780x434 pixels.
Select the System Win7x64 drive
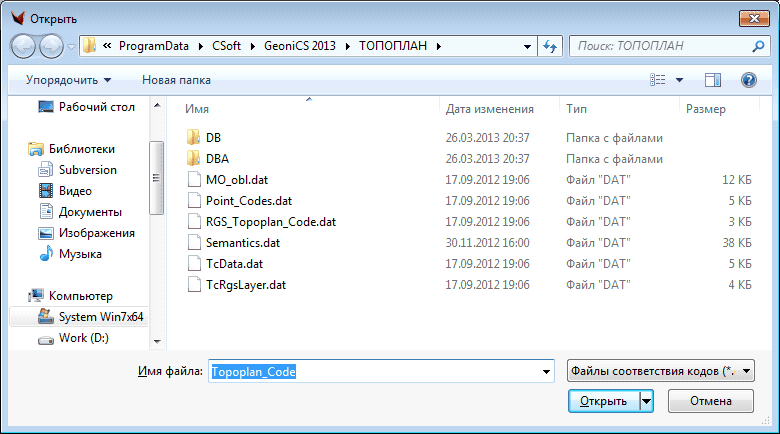(x=101, y=317)
